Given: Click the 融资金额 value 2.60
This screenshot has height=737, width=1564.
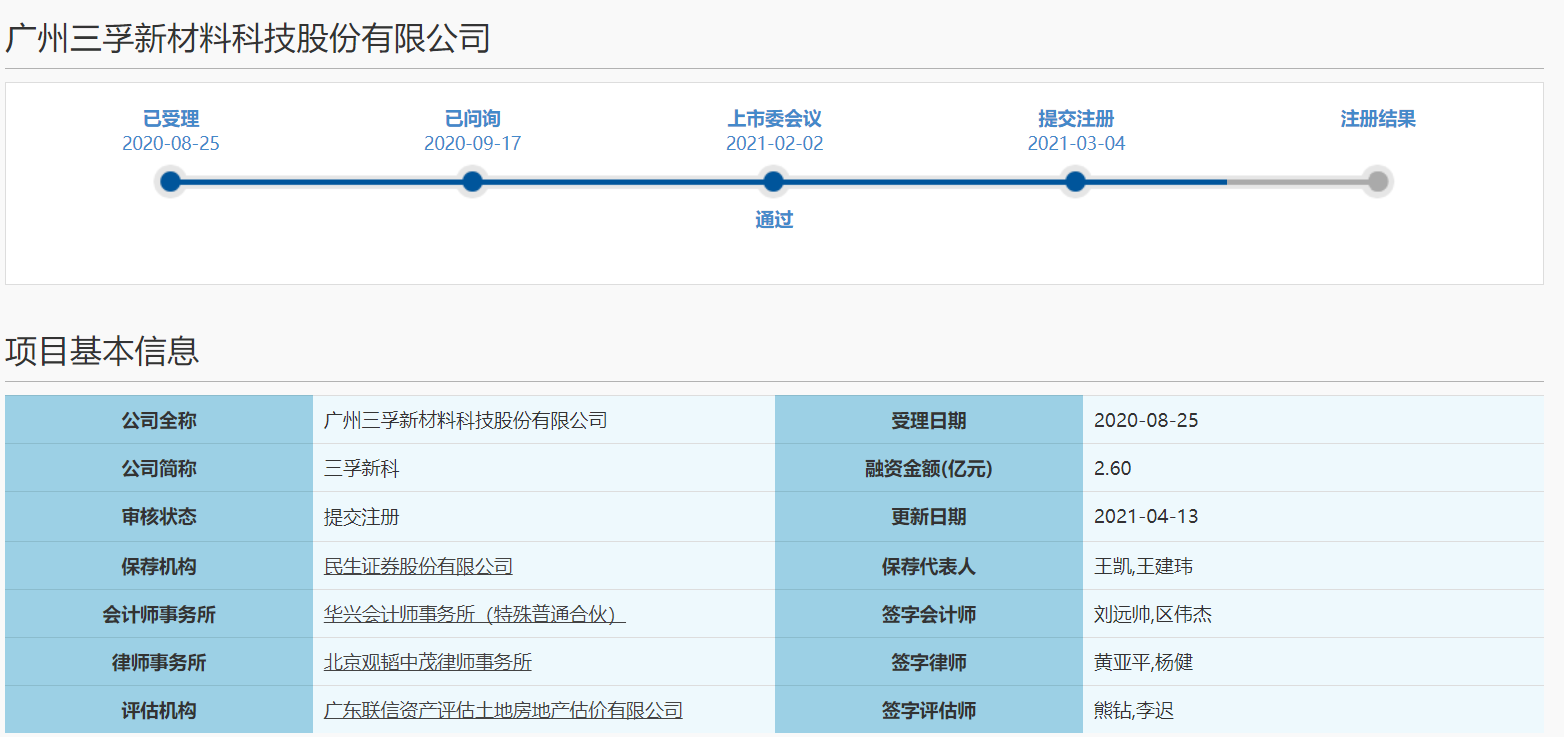Looking at the screenshot, I should pyautogui.click(x=1112, y=469).
